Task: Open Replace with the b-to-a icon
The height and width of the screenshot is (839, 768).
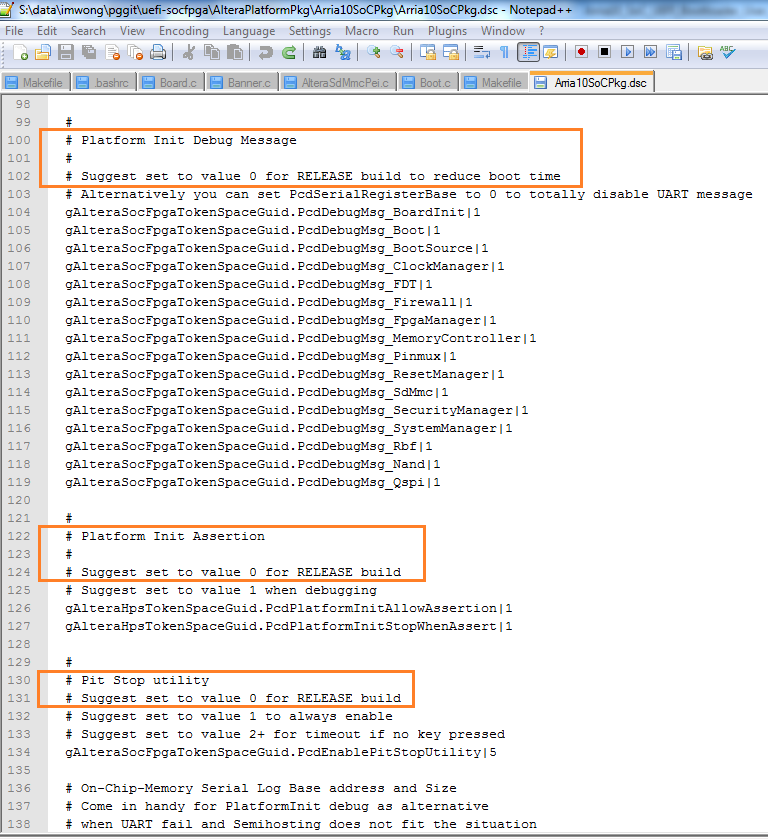Action: coord(343,52)
